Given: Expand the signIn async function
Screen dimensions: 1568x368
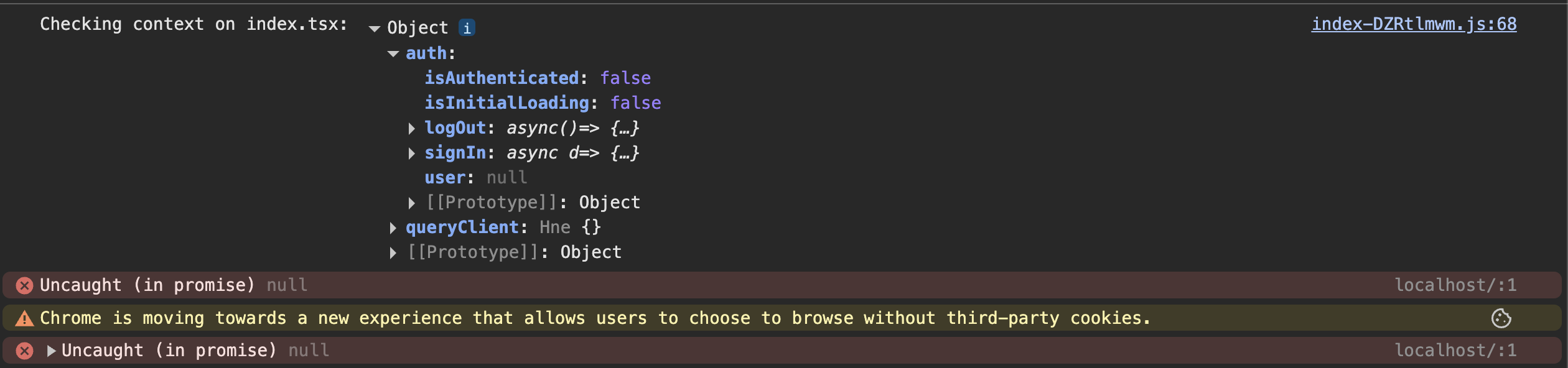Looking at the screenshot, I should pos(411,154).
